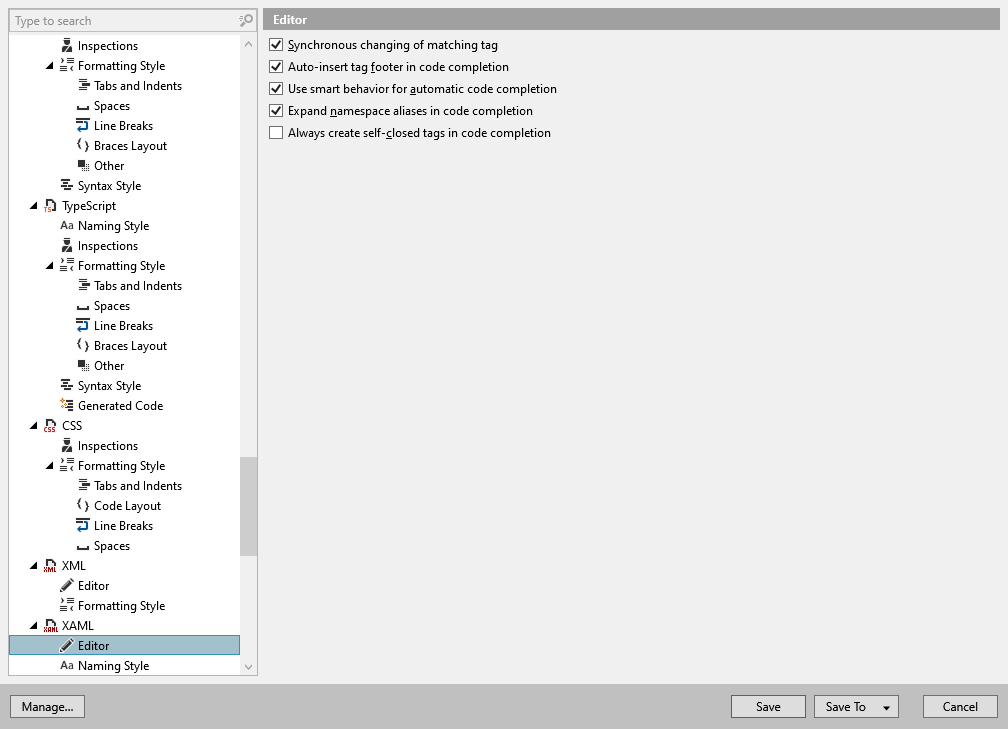
Task: Collapse the CSS tree node
Action: pyautogui.click(x=33, y=425)
